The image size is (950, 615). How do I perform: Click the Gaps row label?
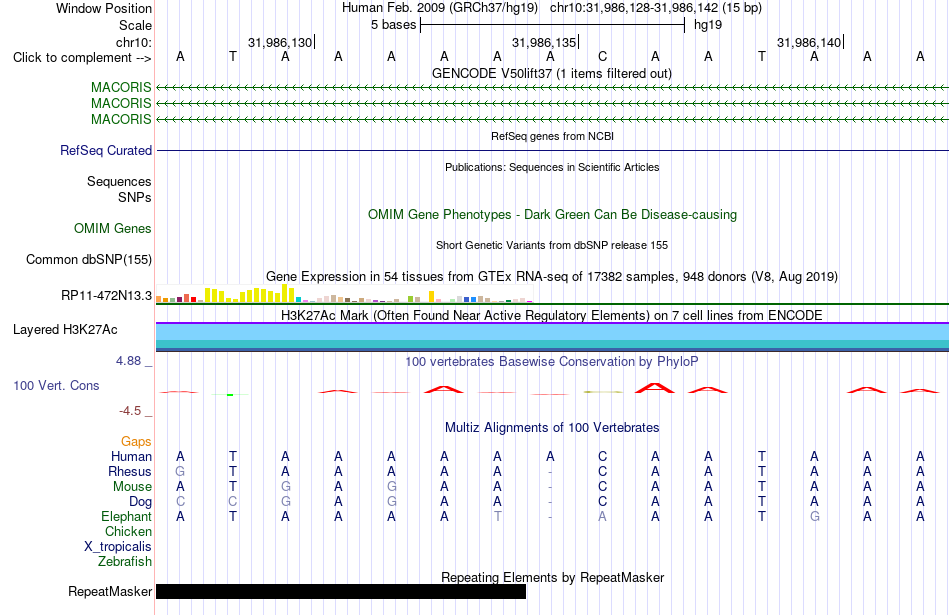pyautogui.click(x=136, y=442)
